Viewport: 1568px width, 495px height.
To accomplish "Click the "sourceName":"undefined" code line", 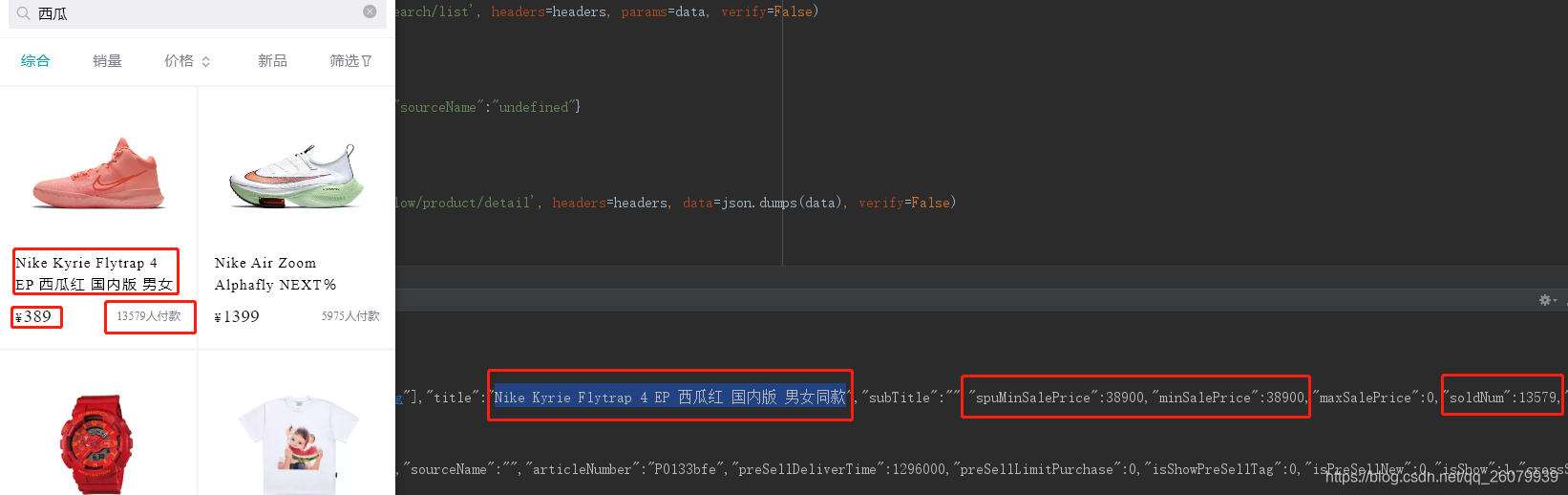I will (488, 107).
